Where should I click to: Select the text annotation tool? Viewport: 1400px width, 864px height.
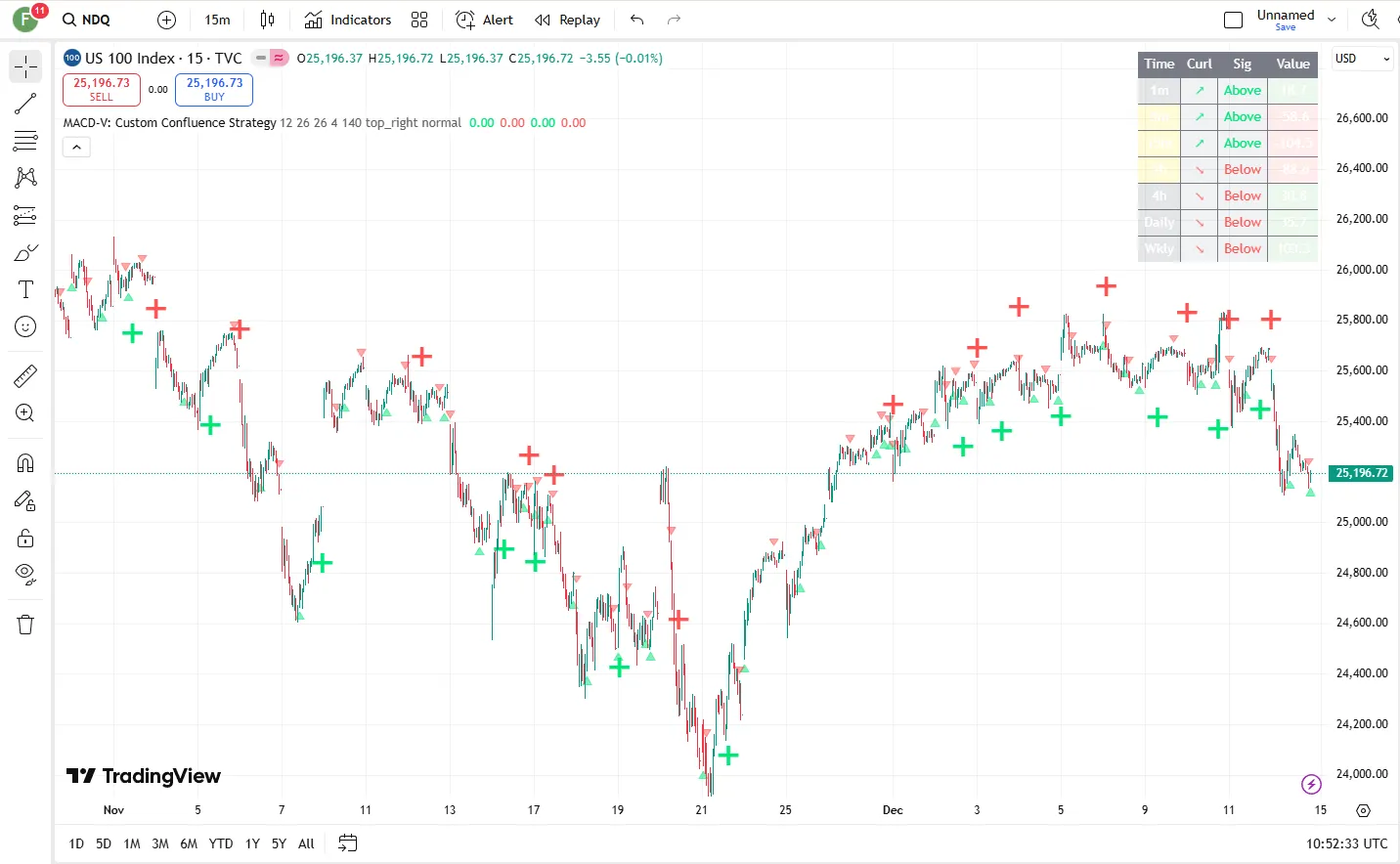pyautogui.click(x=25, y=289)
